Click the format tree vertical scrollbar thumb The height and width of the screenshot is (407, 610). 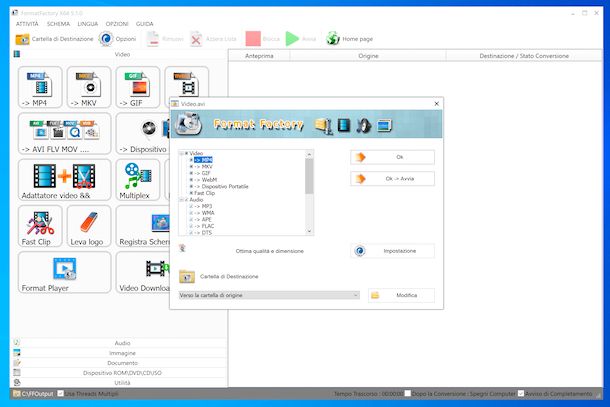pyautogui.click(x=309, y=176)
